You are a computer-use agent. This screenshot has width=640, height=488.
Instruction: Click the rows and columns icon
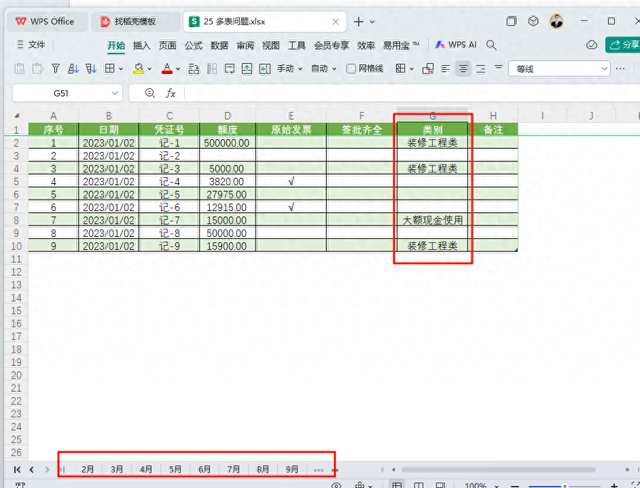click(x=193, y=69)
